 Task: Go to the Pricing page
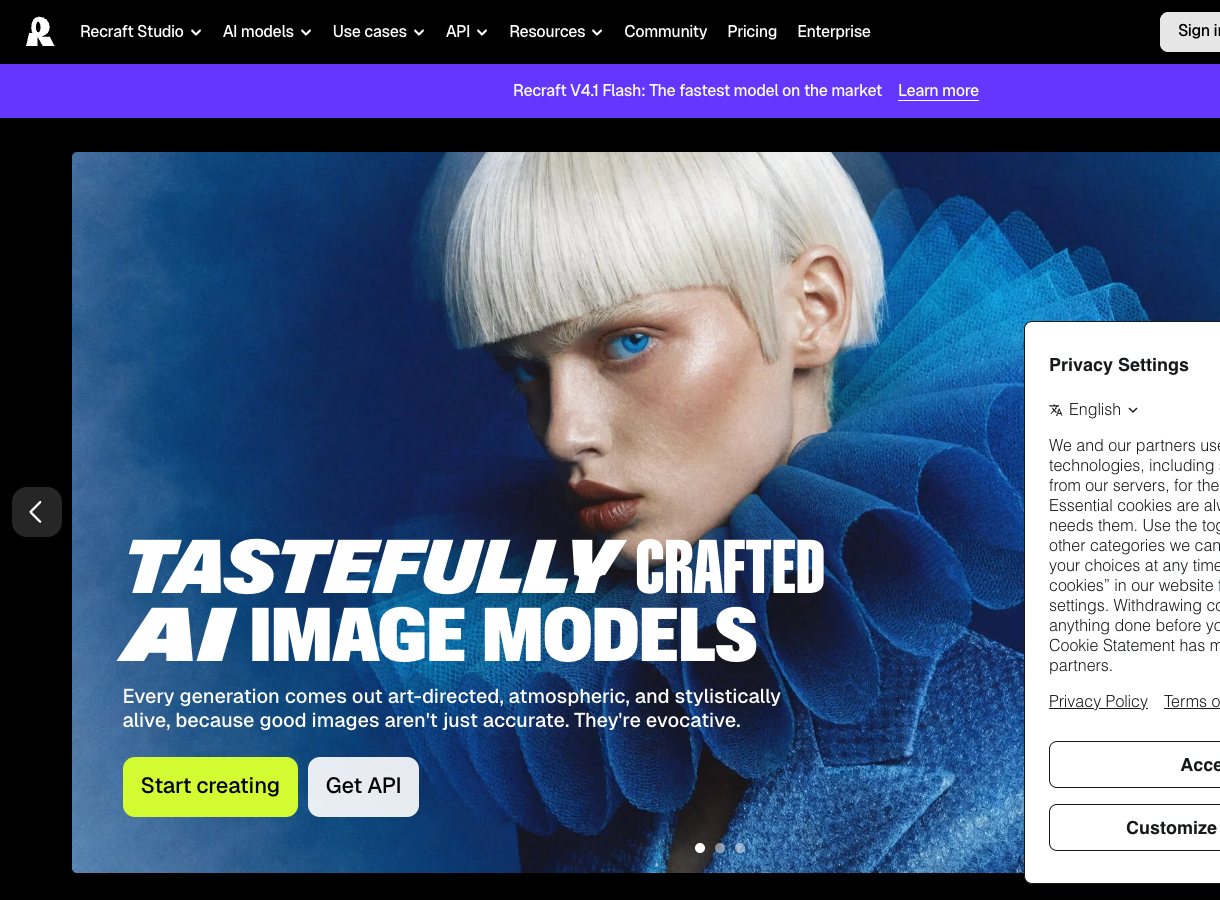click(752, 32)
